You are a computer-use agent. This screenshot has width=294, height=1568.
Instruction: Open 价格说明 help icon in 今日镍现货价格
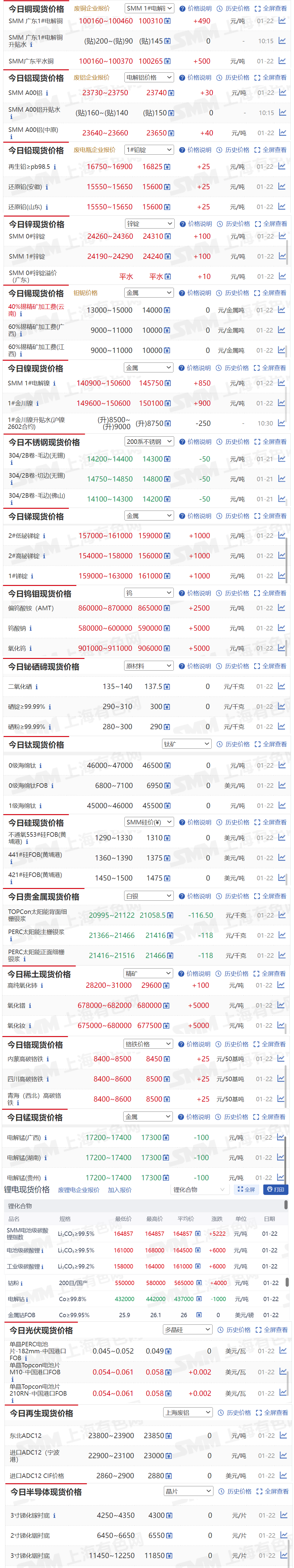[181, 368]
